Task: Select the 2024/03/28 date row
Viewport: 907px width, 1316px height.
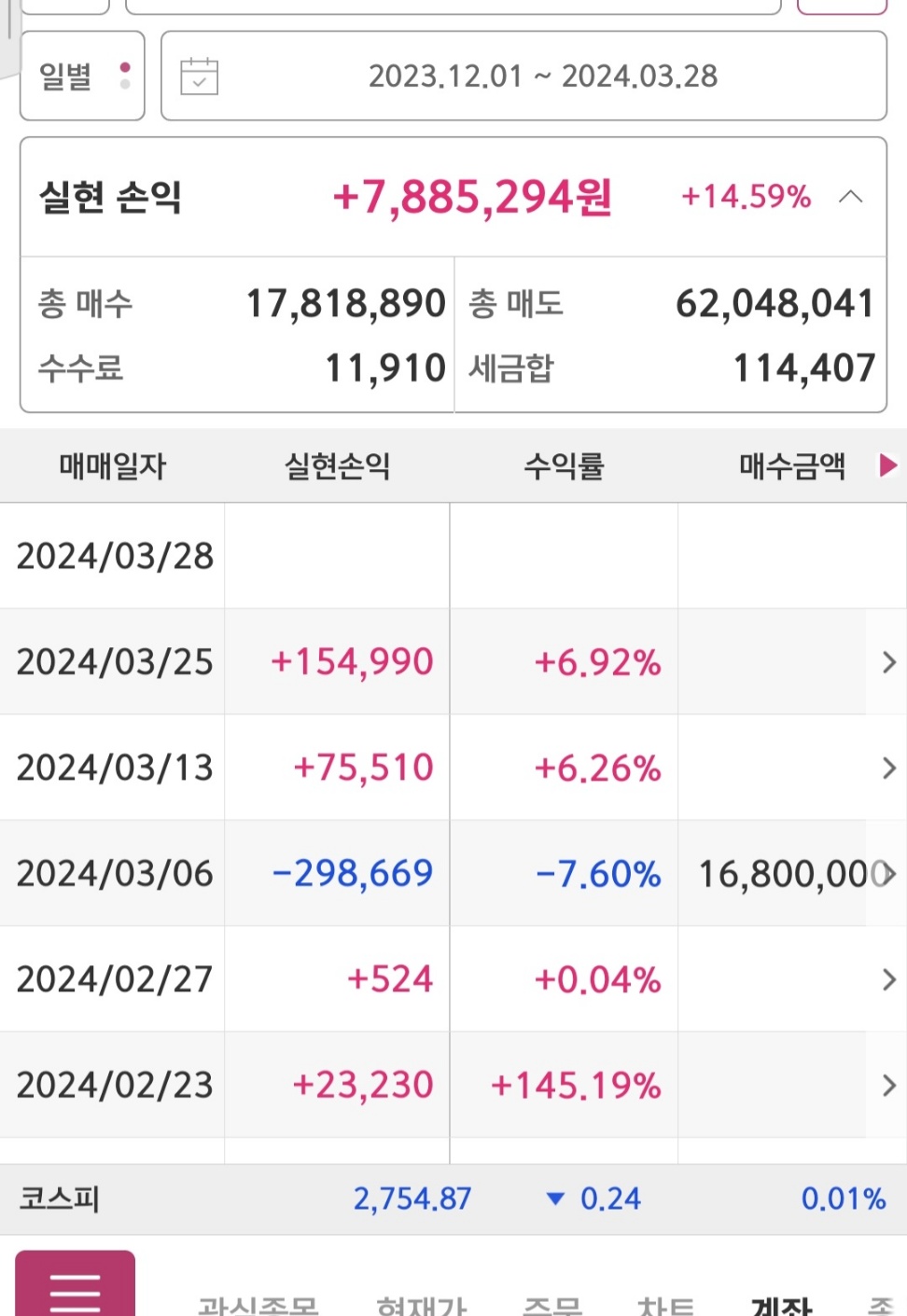Action: 115,556
